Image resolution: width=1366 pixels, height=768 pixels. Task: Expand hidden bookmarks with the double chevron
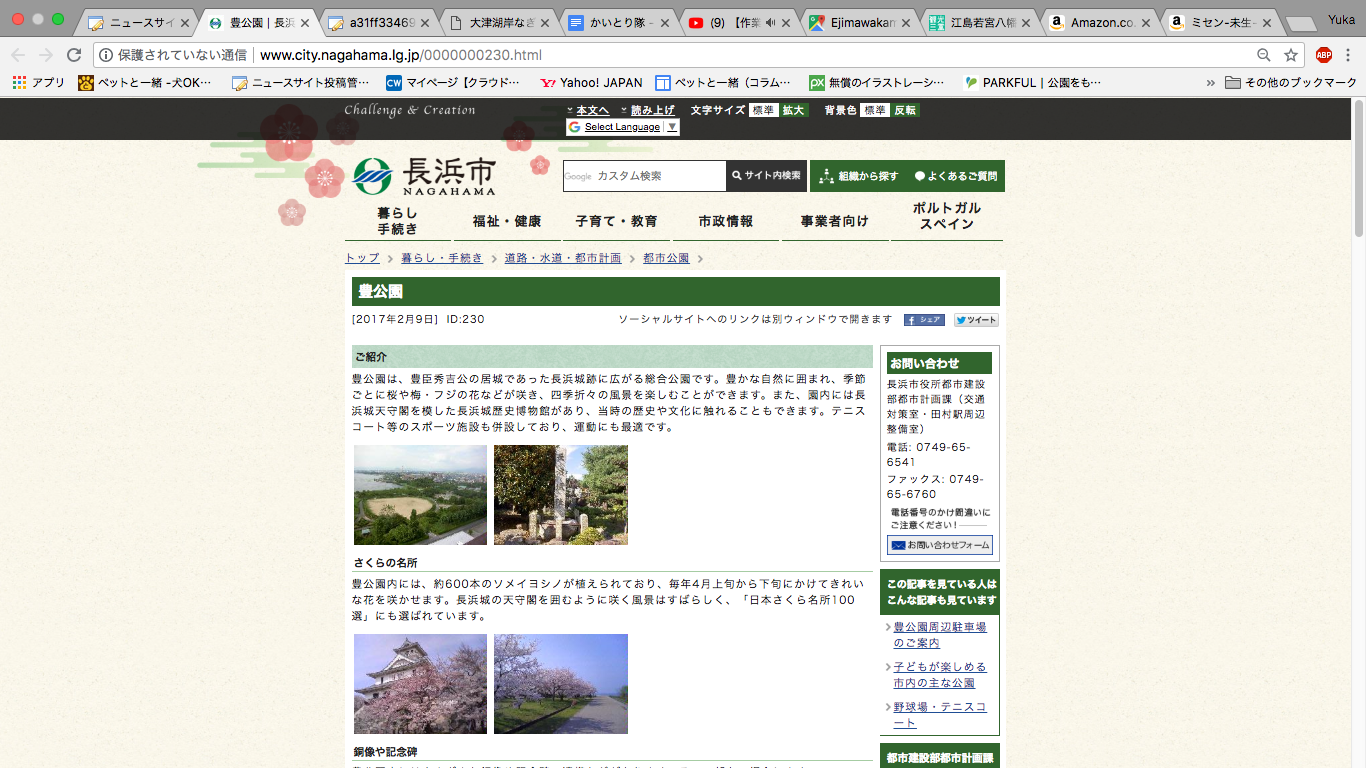tap(1211, 82)
